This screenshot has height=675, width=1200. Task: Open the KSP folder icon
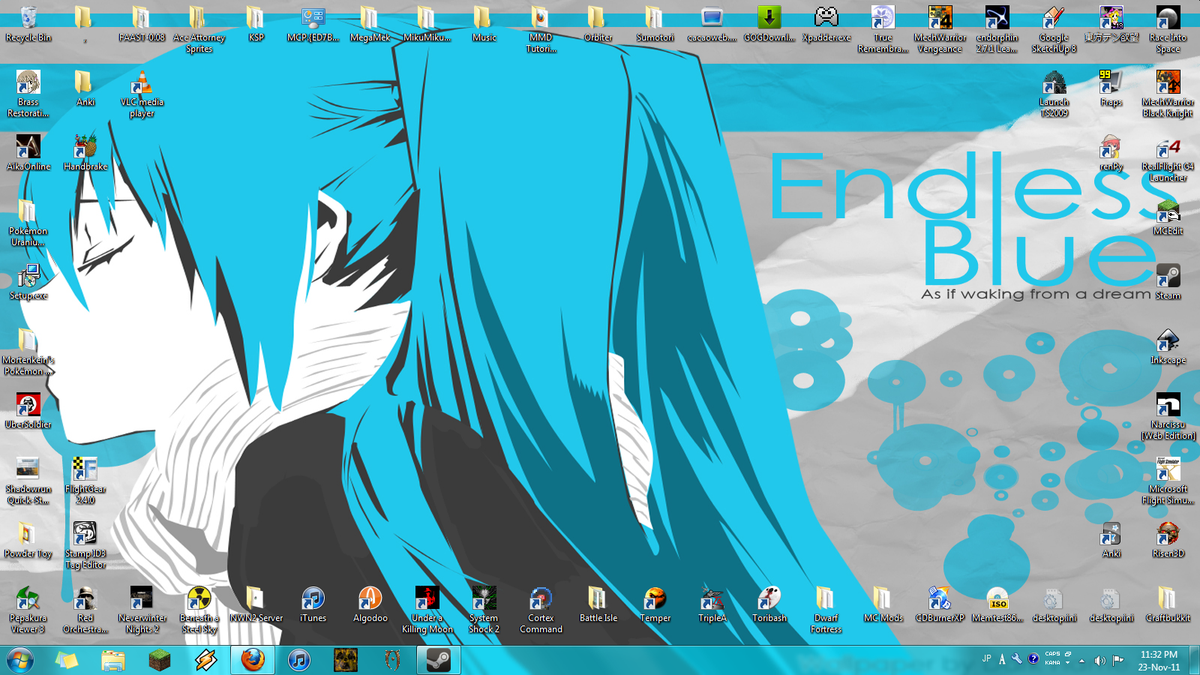click(256, 25)
